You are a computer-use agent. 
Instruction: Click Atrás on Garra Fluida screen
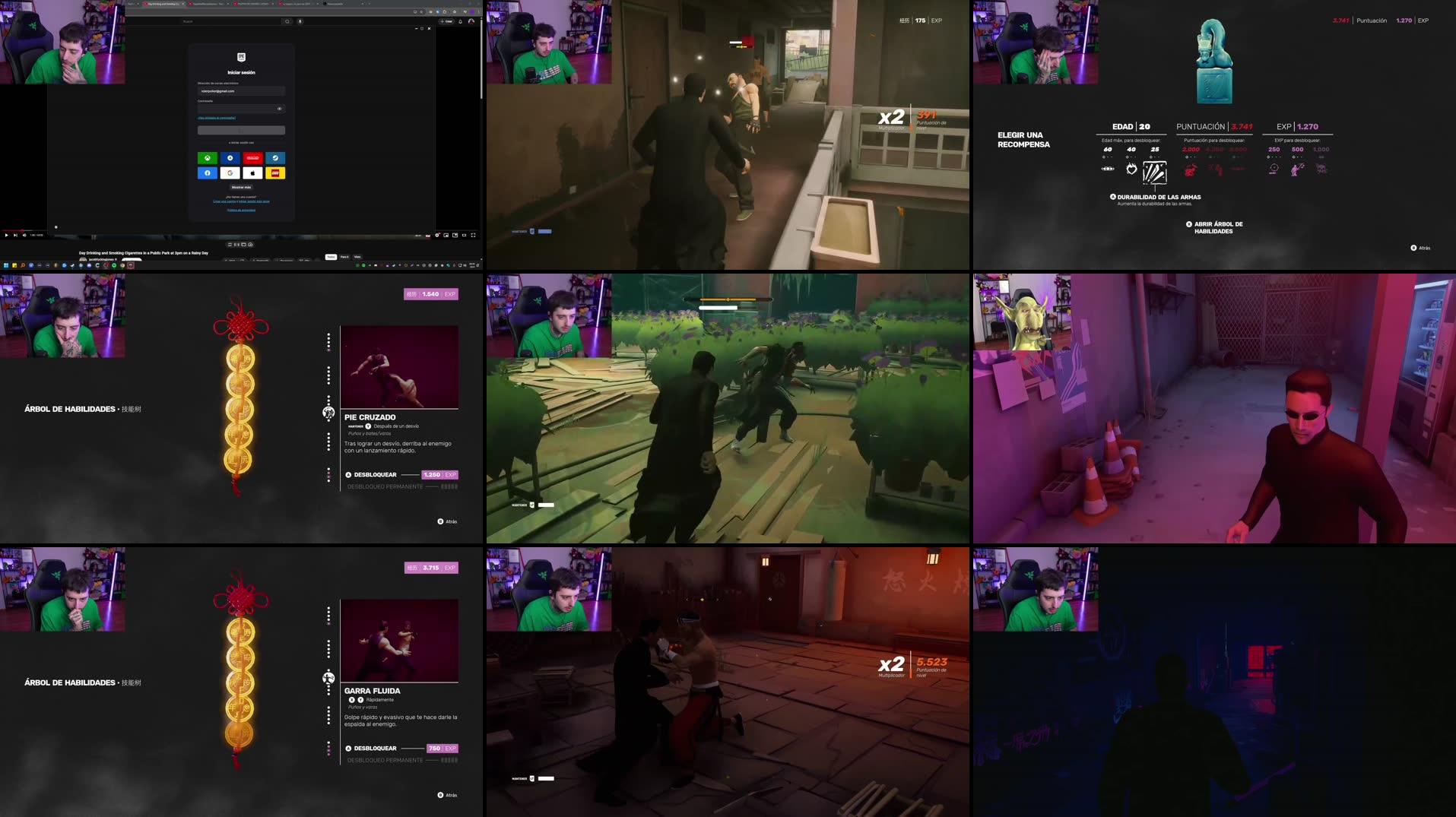coord(447,795)
